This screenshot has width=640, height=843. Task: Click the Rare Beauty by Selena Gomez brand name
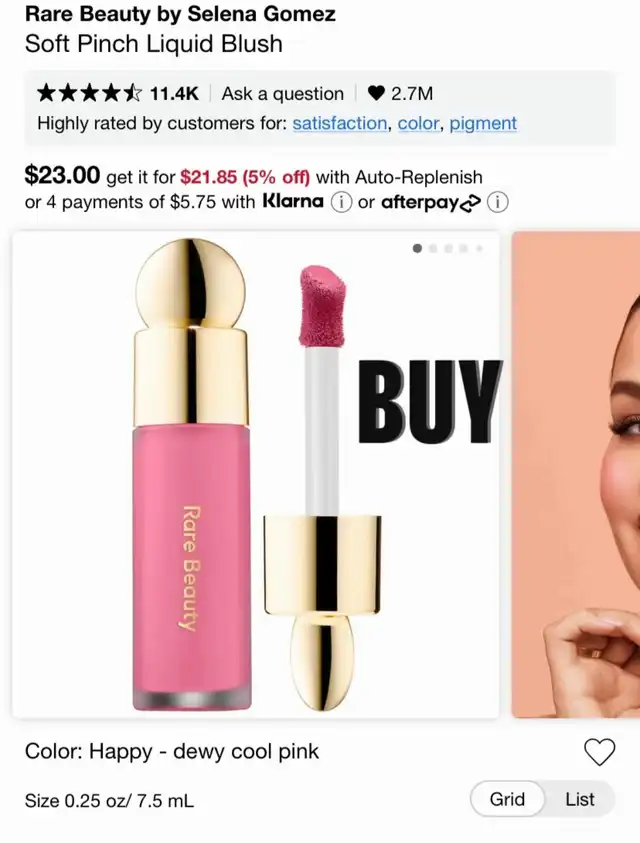[180, 13]
